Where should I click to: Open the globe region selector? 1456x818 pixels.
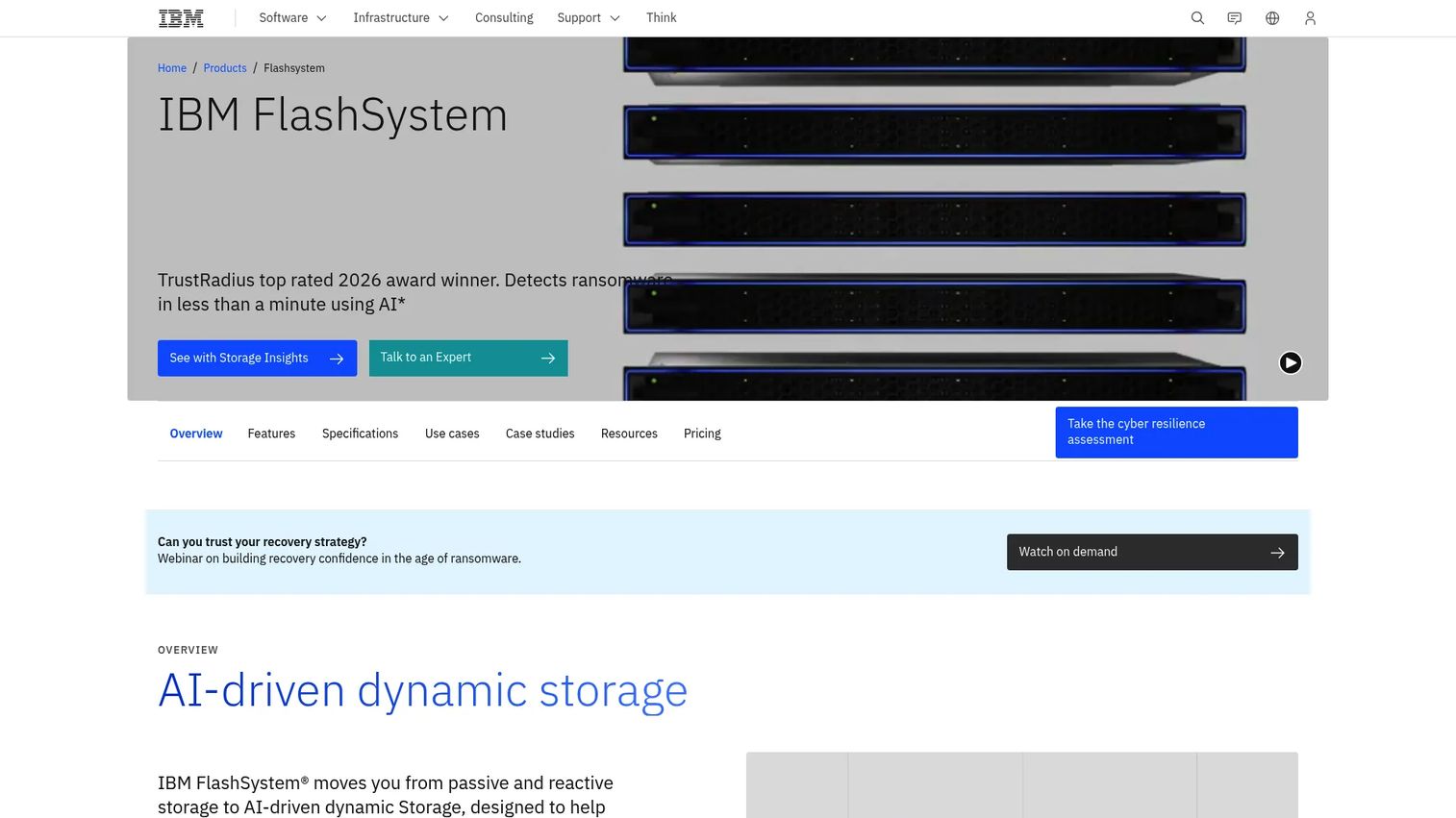coord(1272,18)
